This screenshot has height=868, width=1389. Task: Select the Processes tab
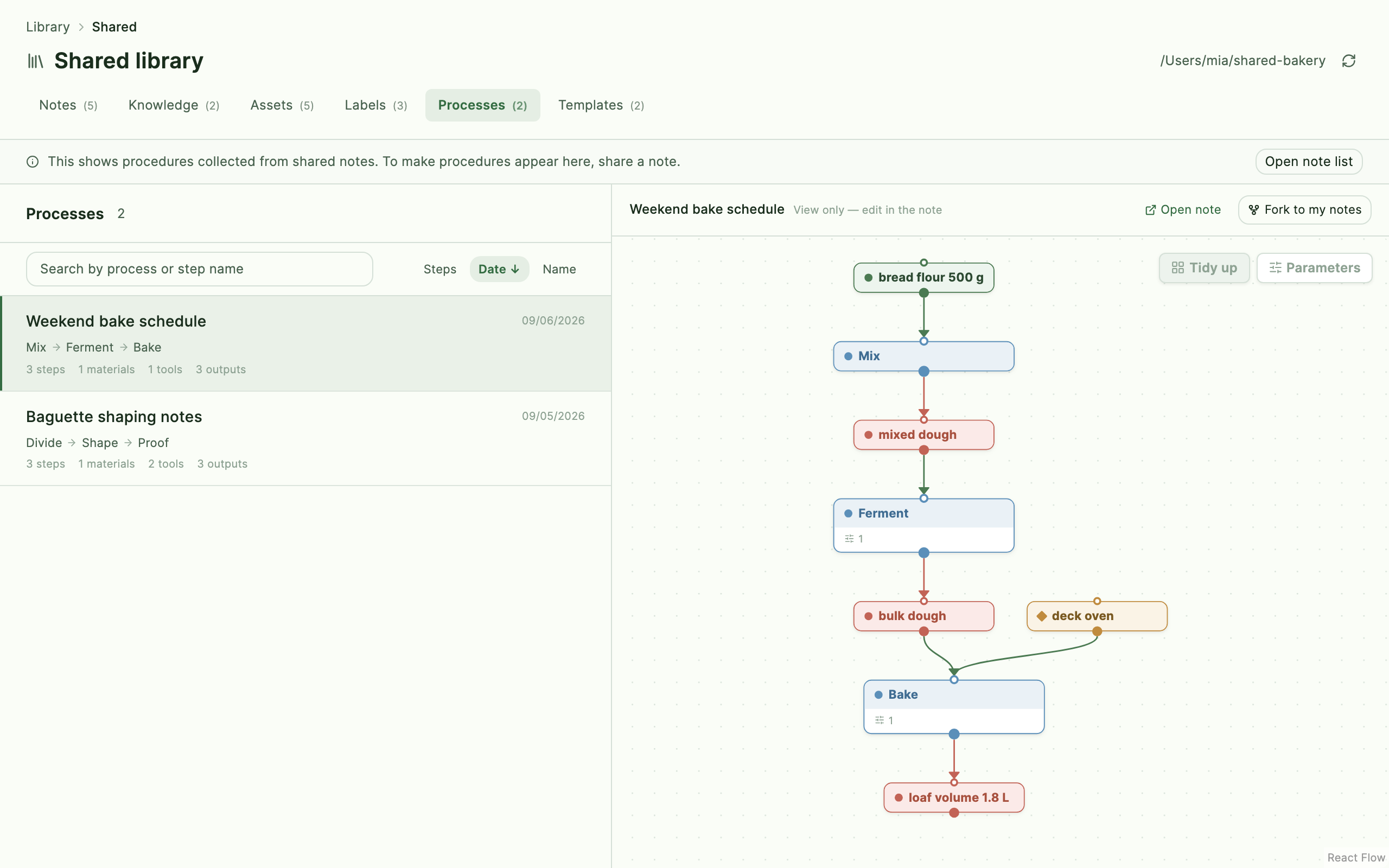482,105
